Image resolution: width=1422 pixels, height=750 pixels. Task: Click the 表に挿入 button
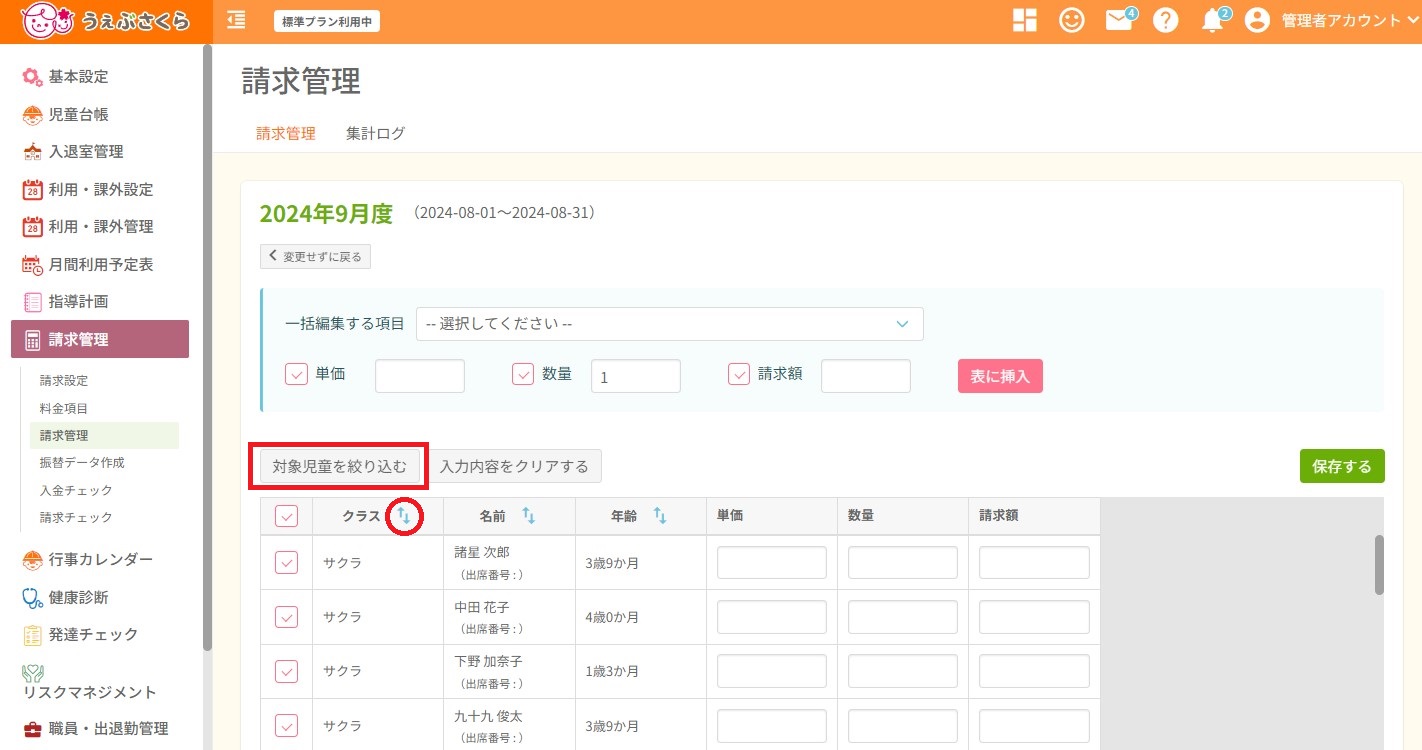(1000, 376)
